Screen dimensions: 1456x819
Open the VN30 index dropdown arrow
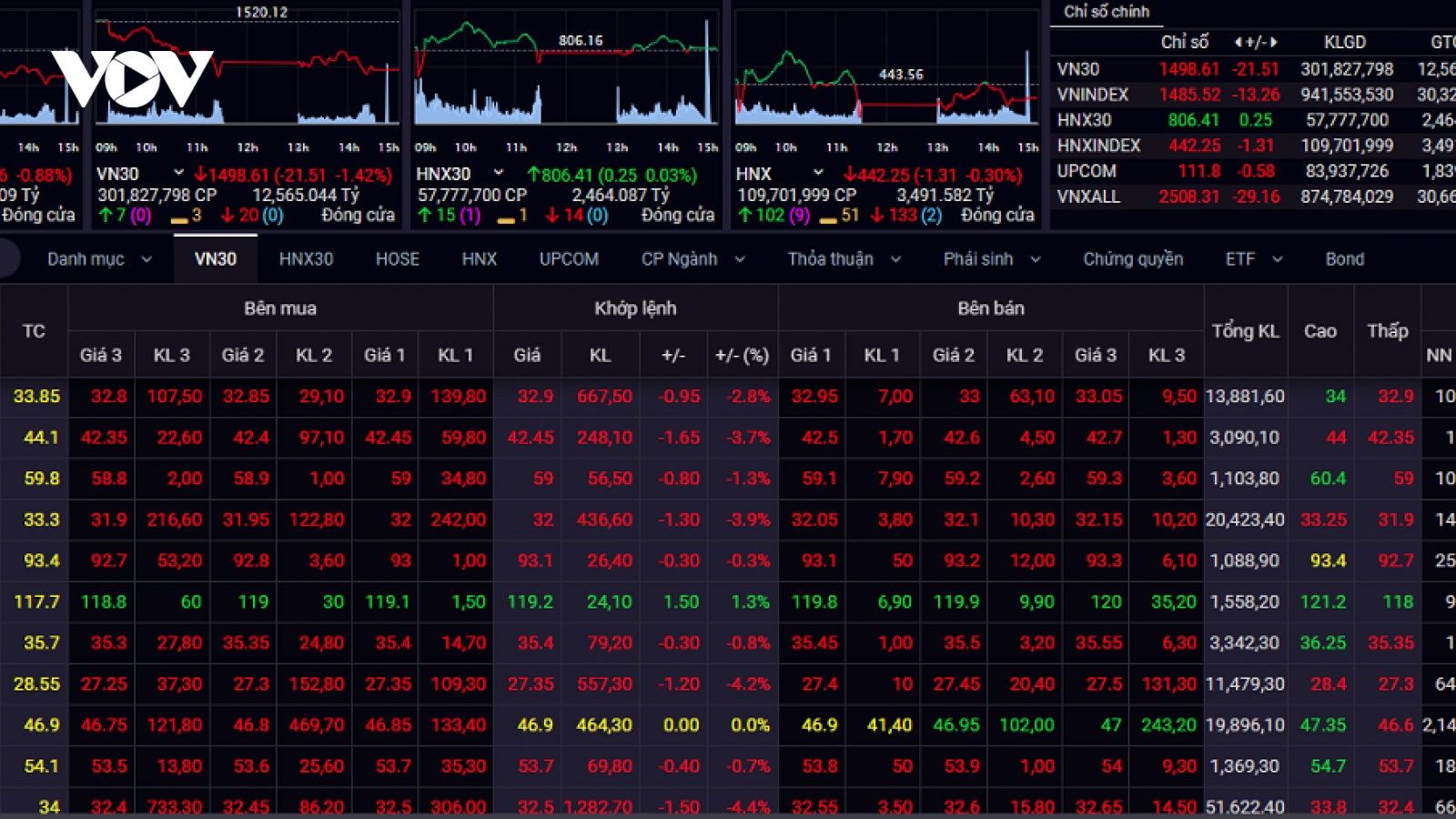pyautogui.click(x=178, y=173)
